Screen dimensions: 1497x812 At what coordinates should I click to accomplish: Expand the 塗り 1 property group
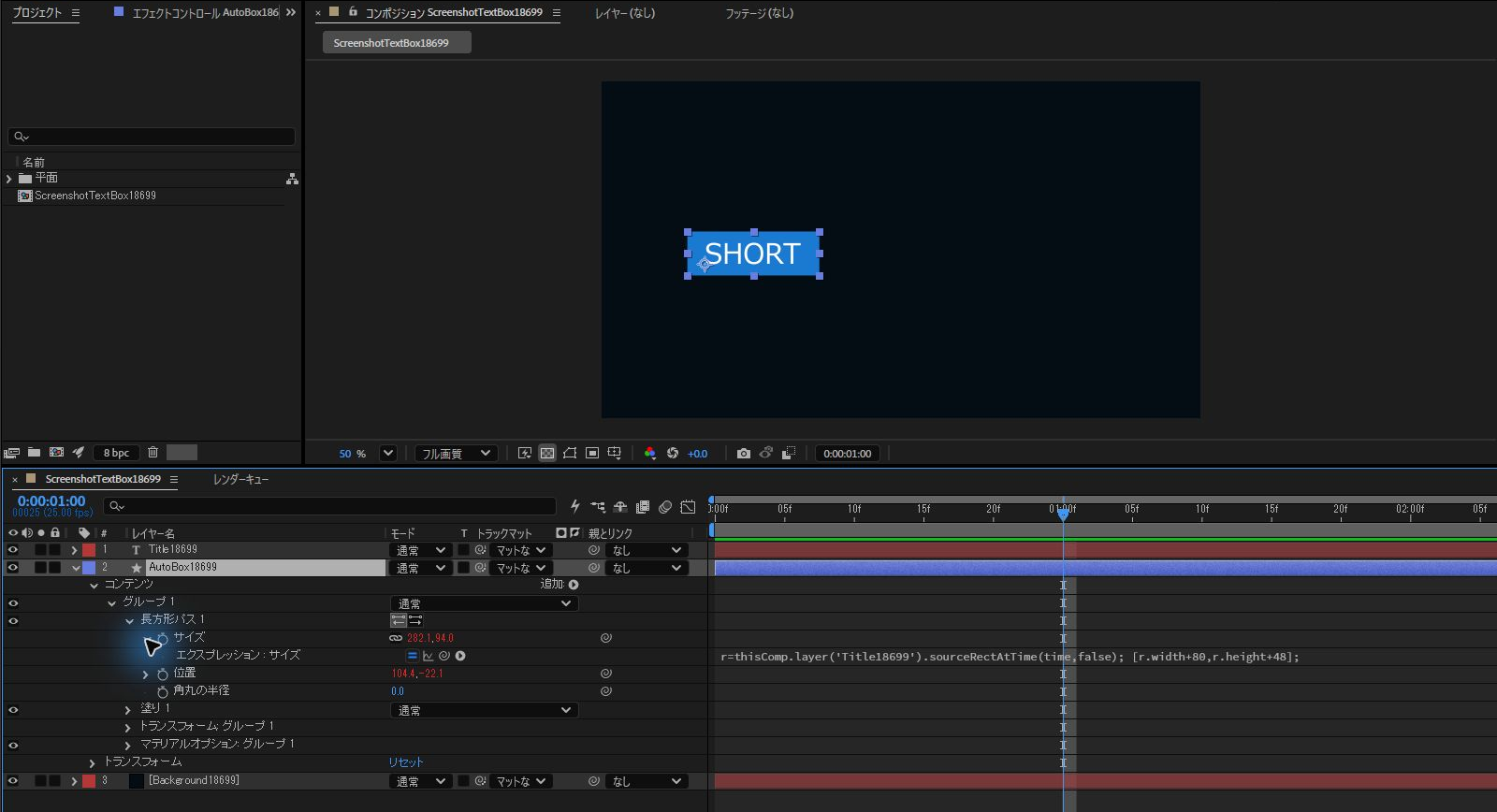pos(128,710)
